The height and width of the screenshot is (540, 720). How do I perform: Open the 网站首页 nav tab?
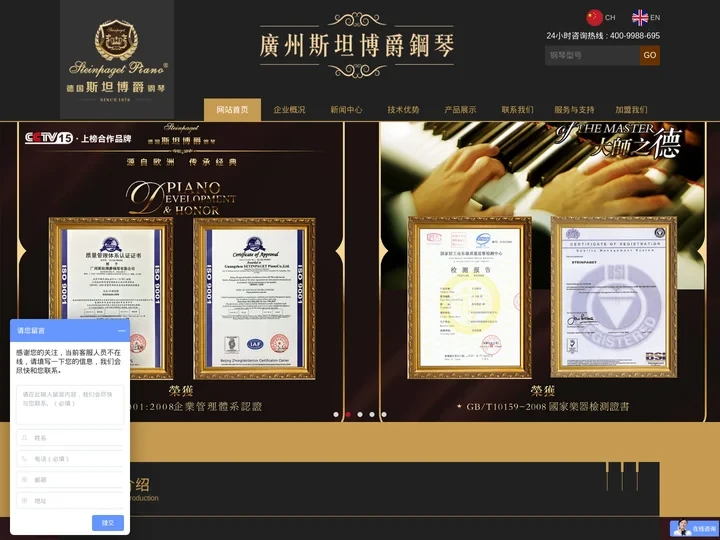coord(232,110)
